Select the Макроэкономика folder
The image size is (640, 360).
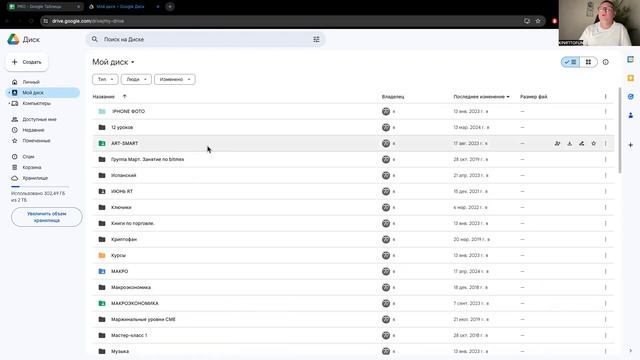[353, 287]
